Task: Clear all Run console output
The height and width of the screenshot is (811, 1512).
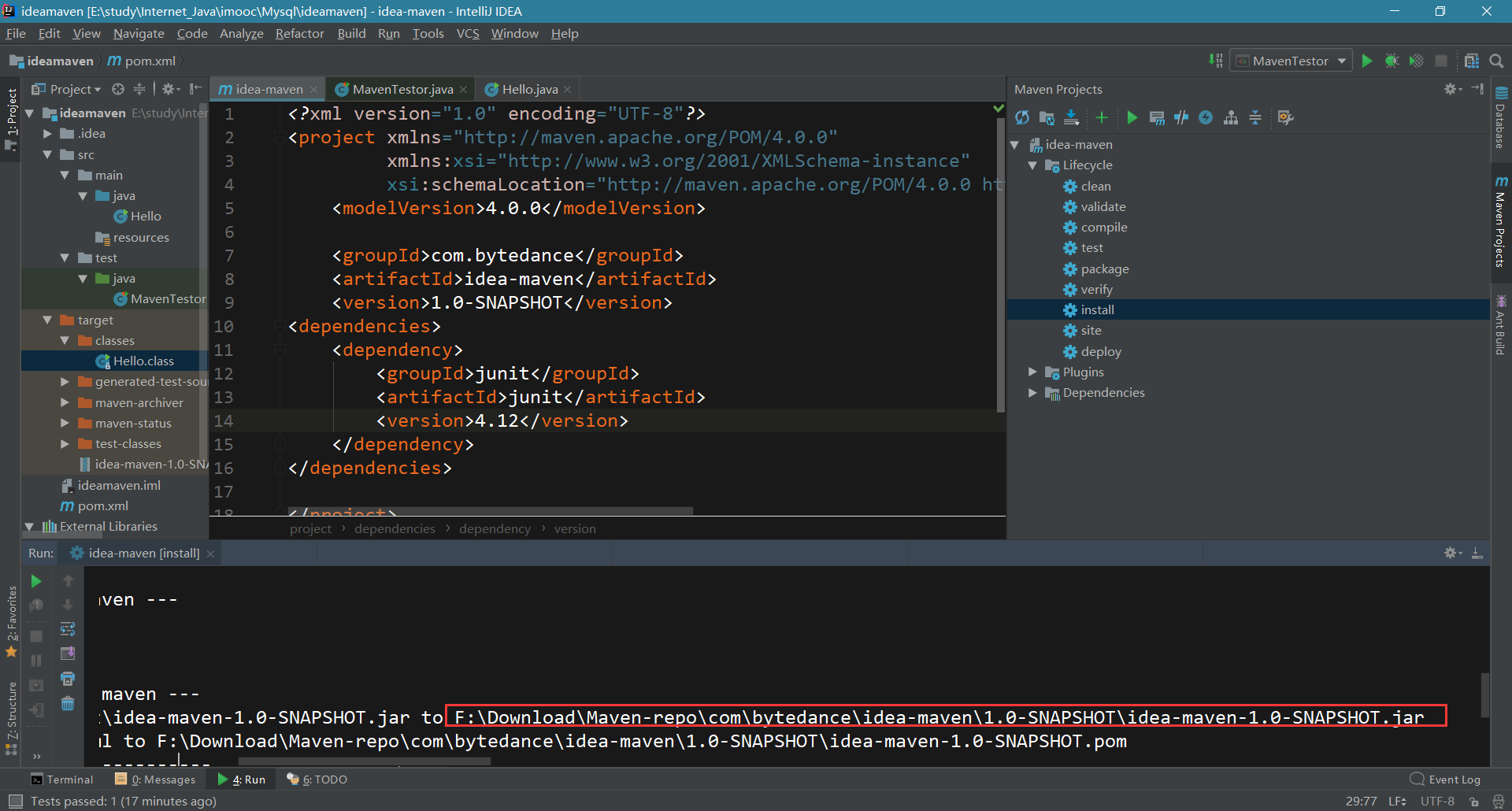Action: click(68, 703)
